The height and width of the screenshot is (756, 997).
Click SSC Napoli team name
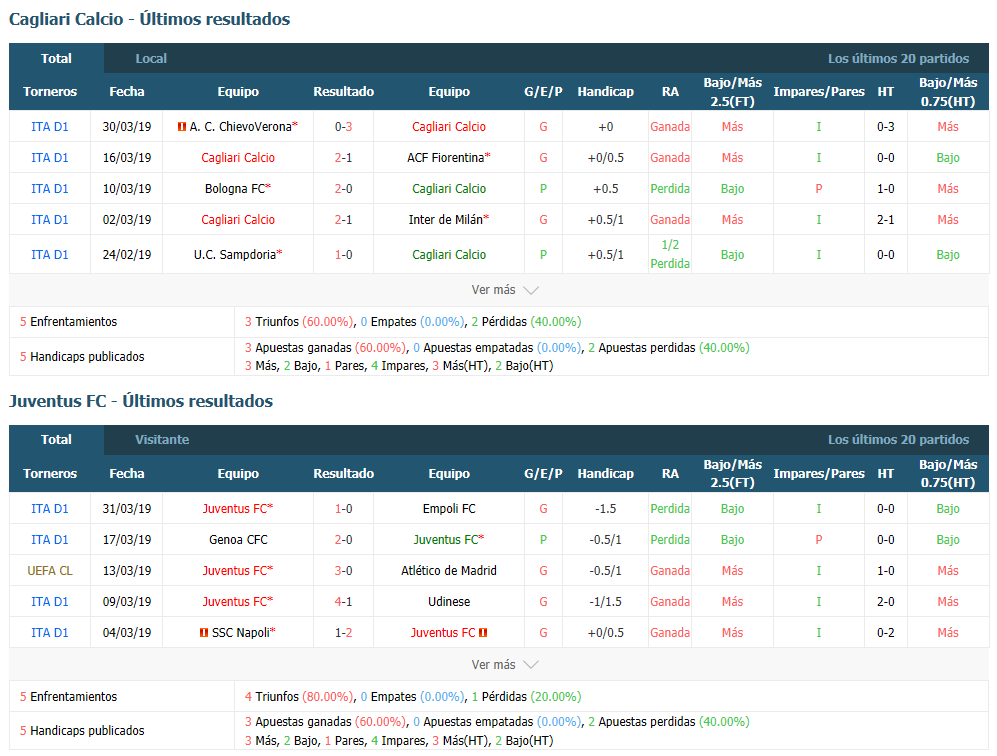pyautogui.click(x=241, y=633)
